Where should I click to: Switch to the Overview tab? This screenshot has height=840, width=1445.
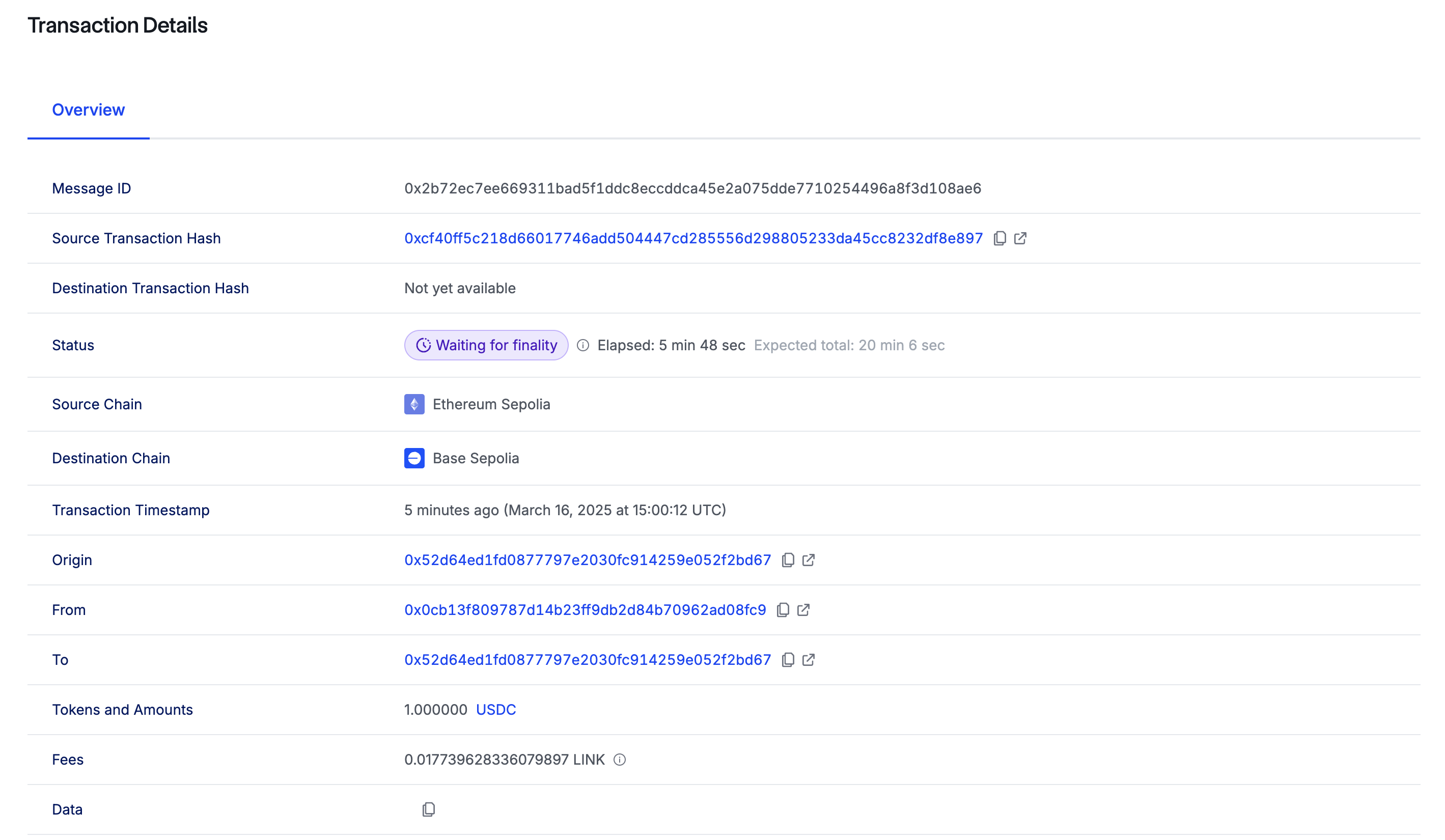pos(88,109)
